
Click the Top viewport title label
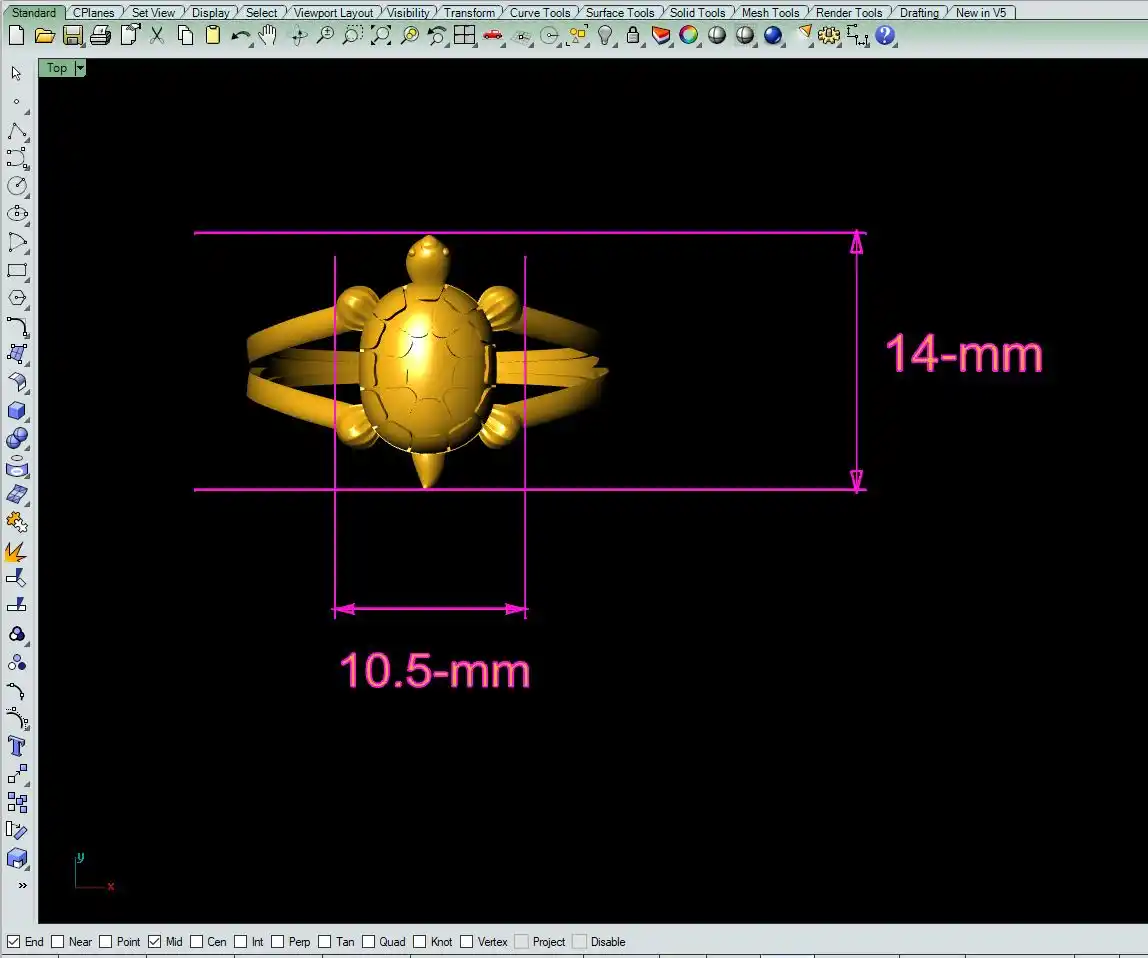[x=57, y=68]
